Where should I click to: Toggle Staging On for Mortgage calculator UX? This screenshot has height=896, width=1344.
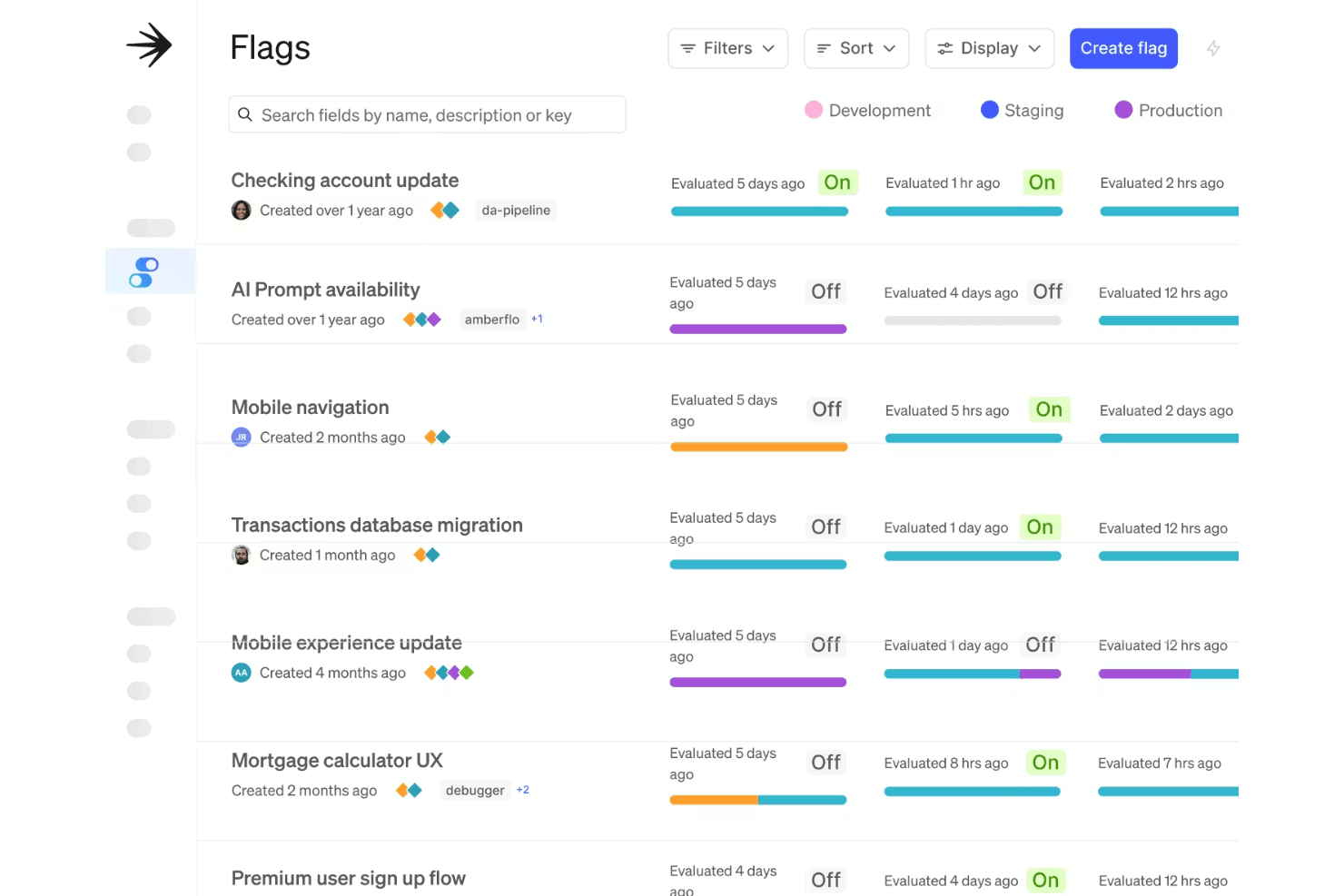[1045, 763]
